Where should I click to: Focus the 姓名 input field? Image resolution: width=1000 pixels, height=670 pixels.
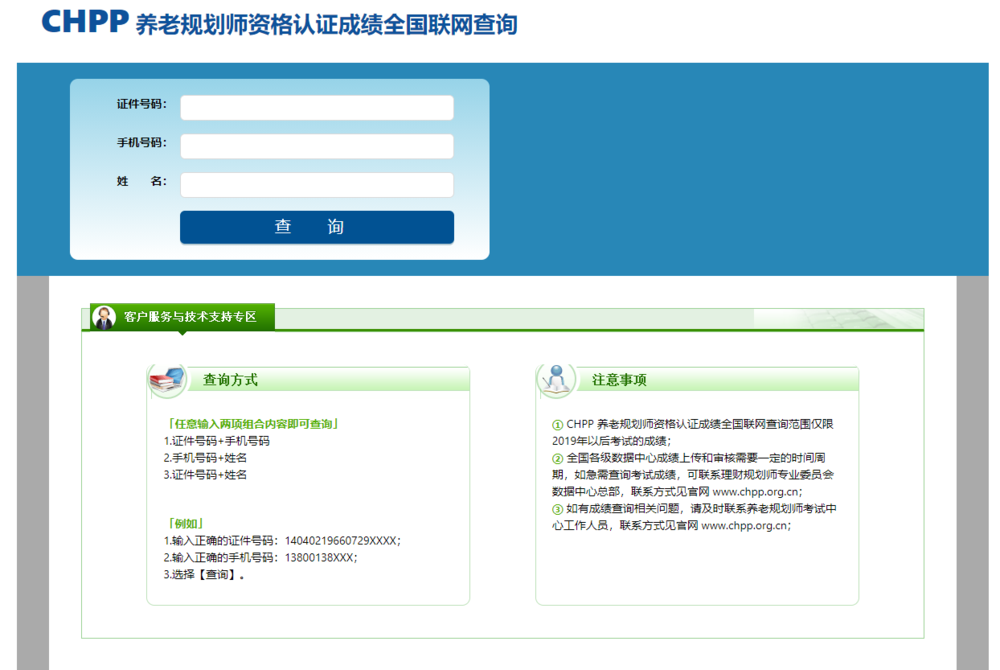click(x=316, y=185)
